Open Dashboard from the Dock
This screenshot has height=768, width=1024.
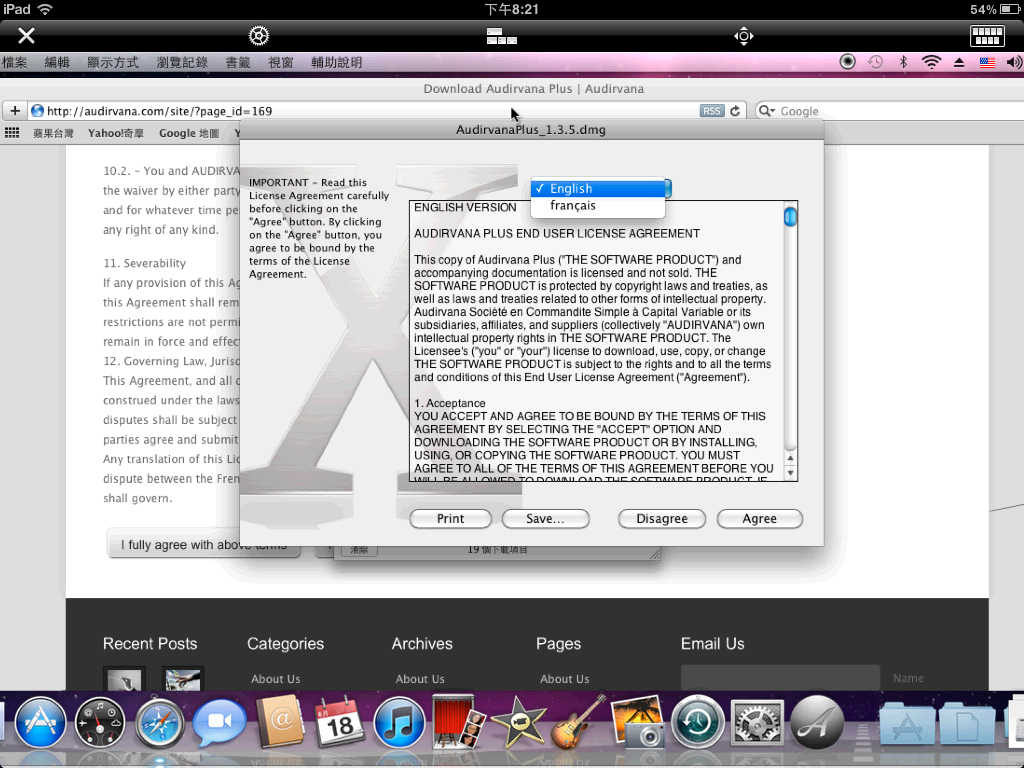[99, 722]
